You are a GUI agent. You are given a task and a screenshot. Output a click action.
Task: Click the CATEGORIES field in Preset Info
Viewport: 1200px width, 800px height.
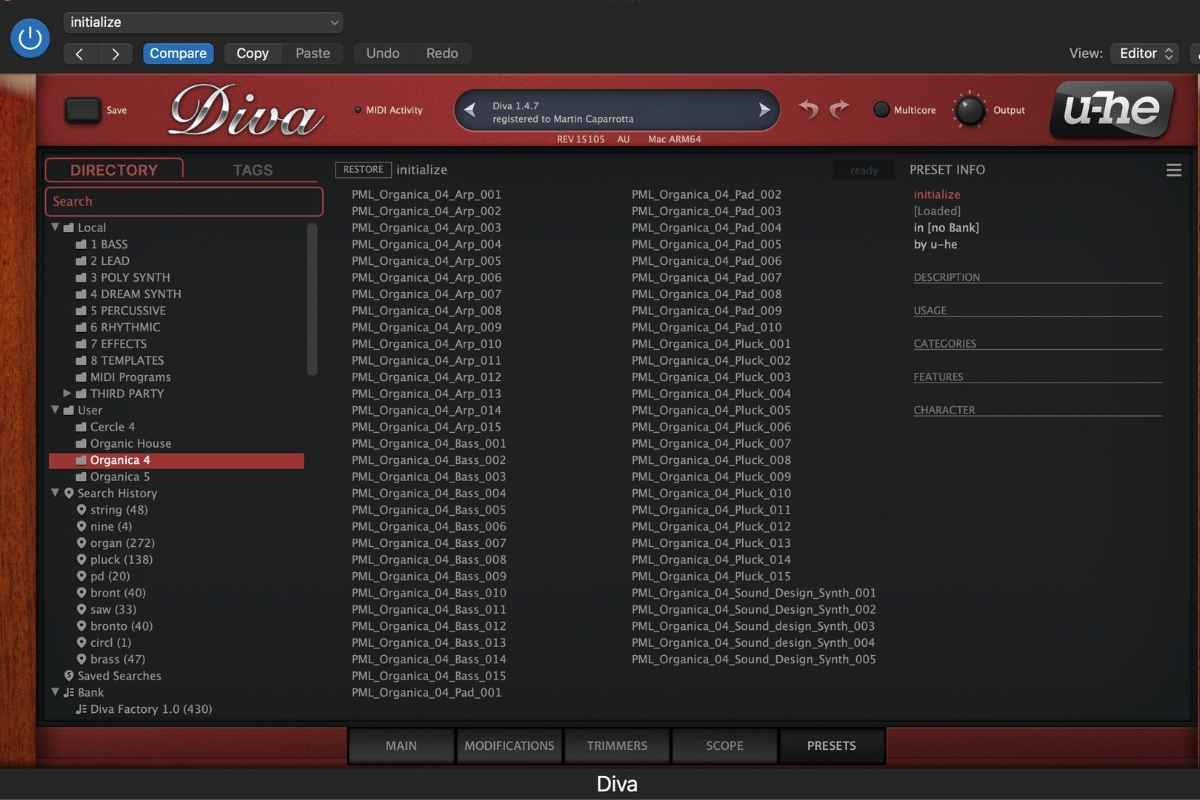pos(1038,344)
